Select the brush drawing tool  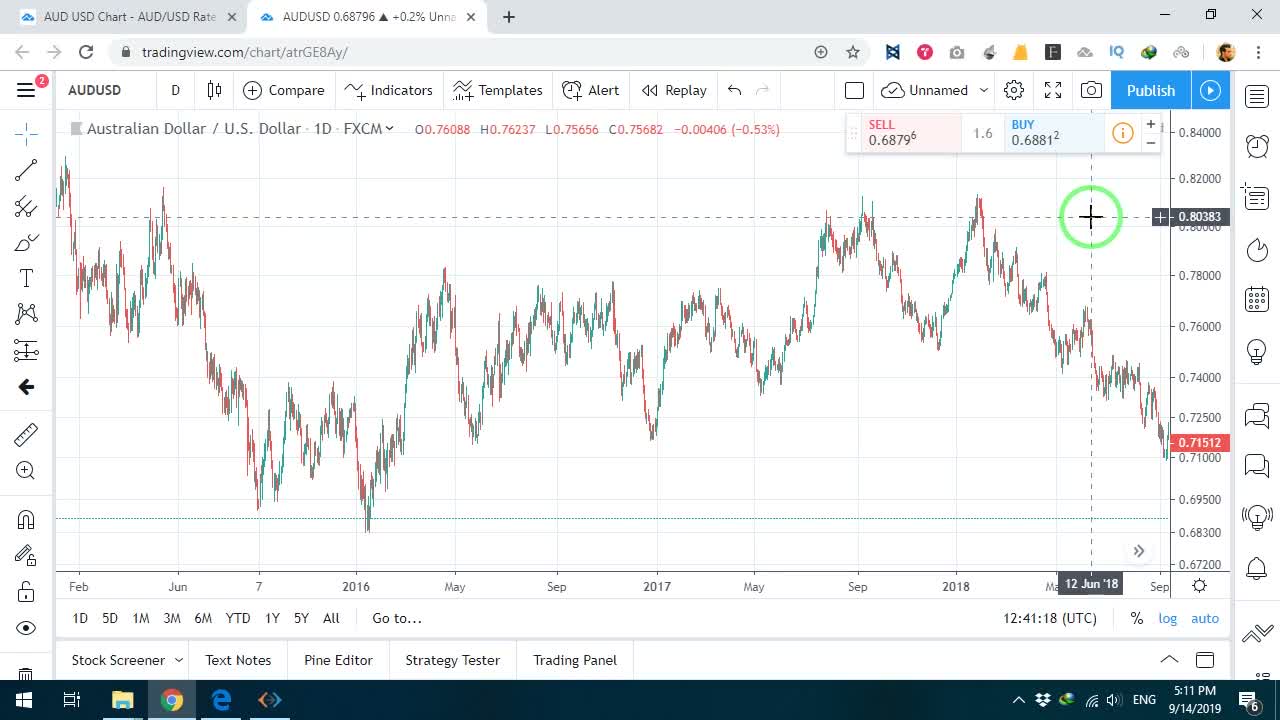pos(26,243)
